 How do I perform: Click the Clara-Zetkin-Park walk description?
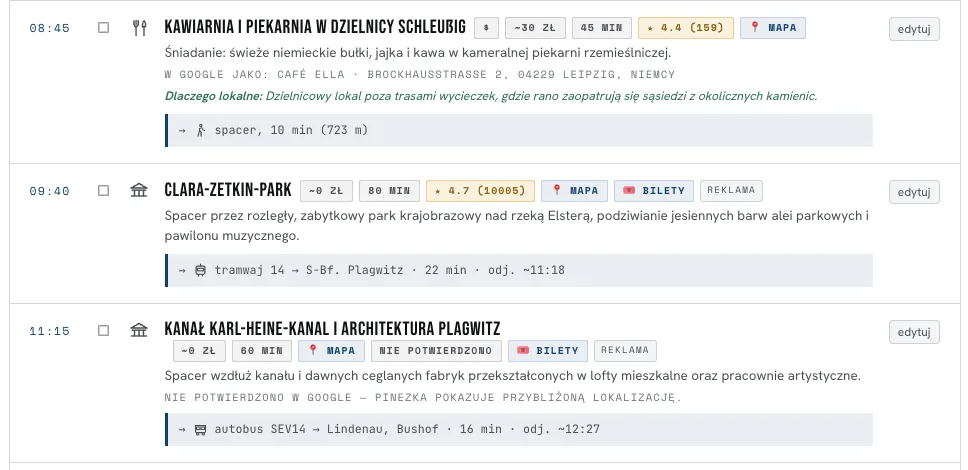tap(517, 226)
